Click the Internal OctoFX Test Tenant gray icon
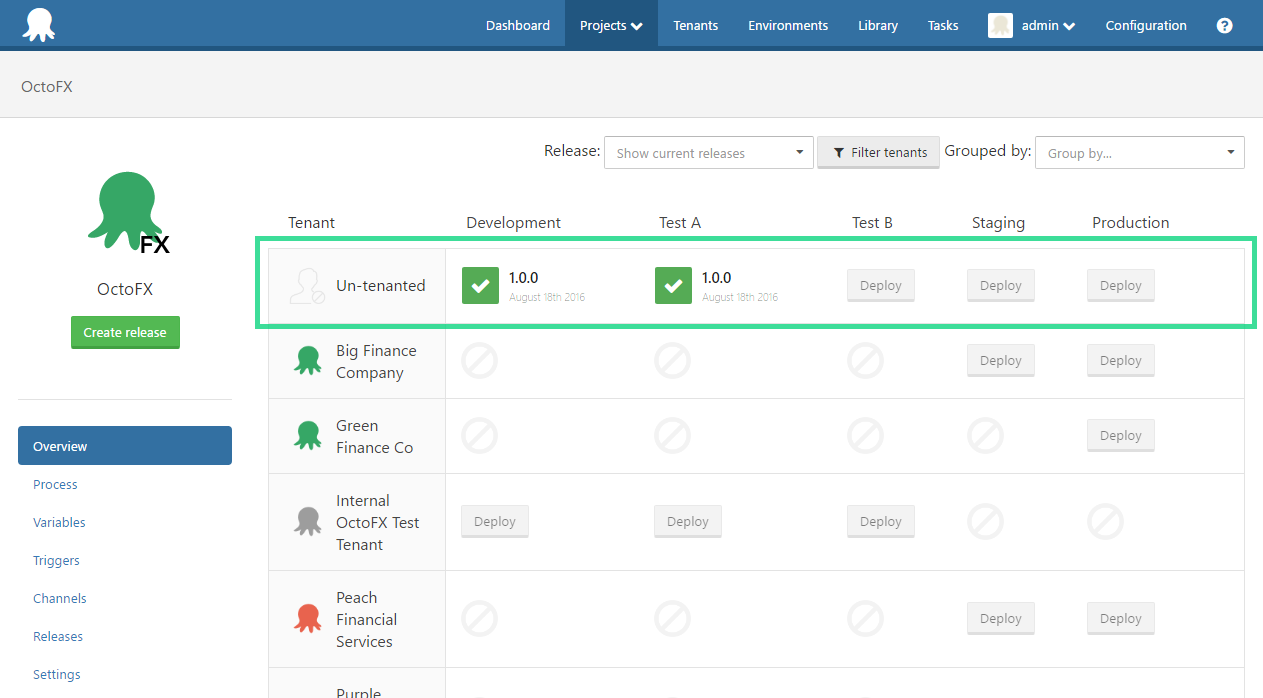This screenshot has width=1263, height=698. point(307,521)
